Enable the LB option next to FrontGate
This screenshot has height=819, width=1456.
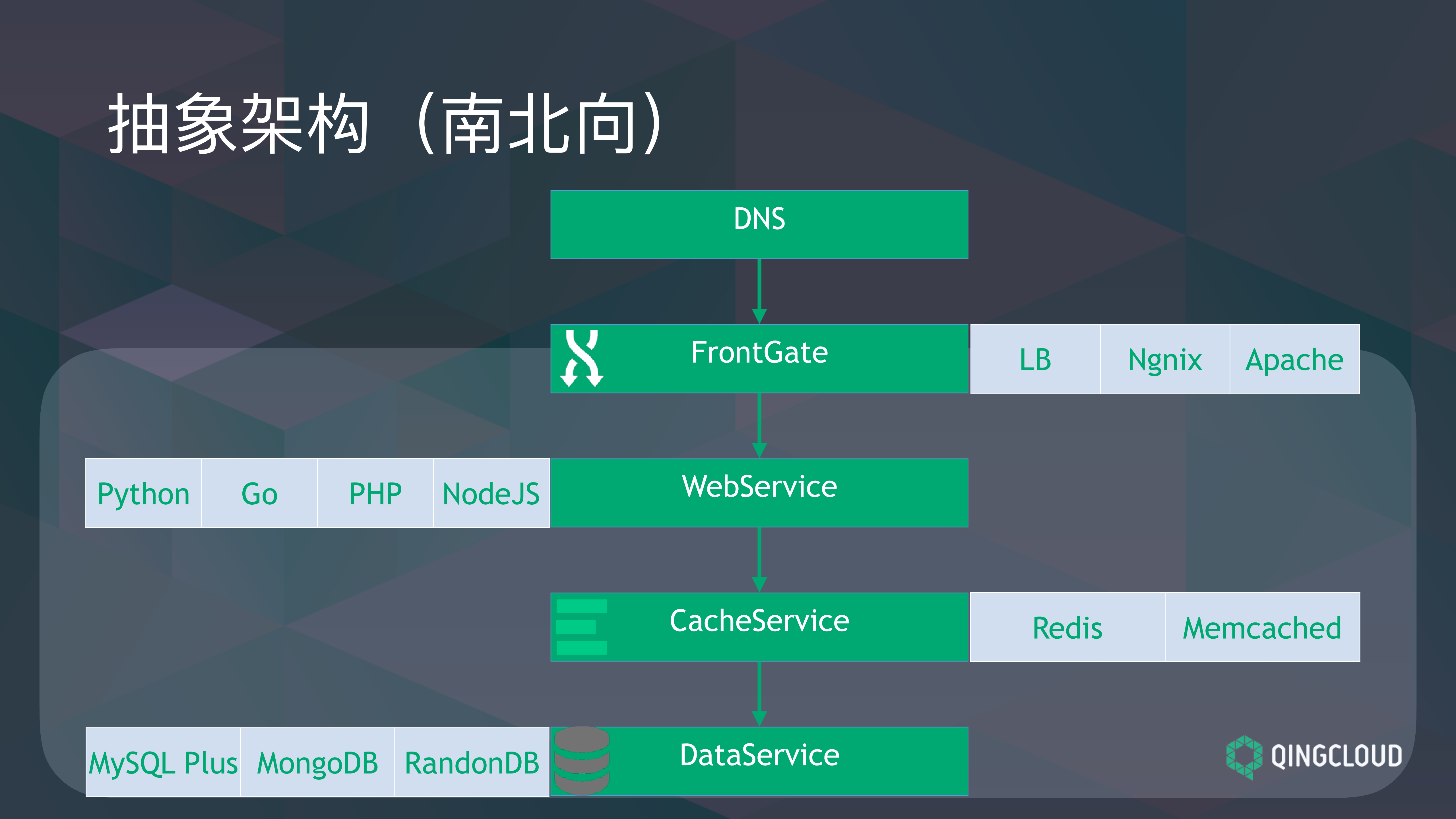point(1036,360)
